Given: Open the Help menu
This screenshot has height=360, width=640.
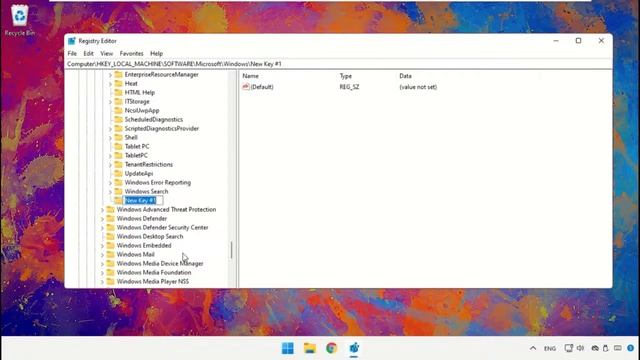Looking at the screenshot, I should tap(156, 53).
